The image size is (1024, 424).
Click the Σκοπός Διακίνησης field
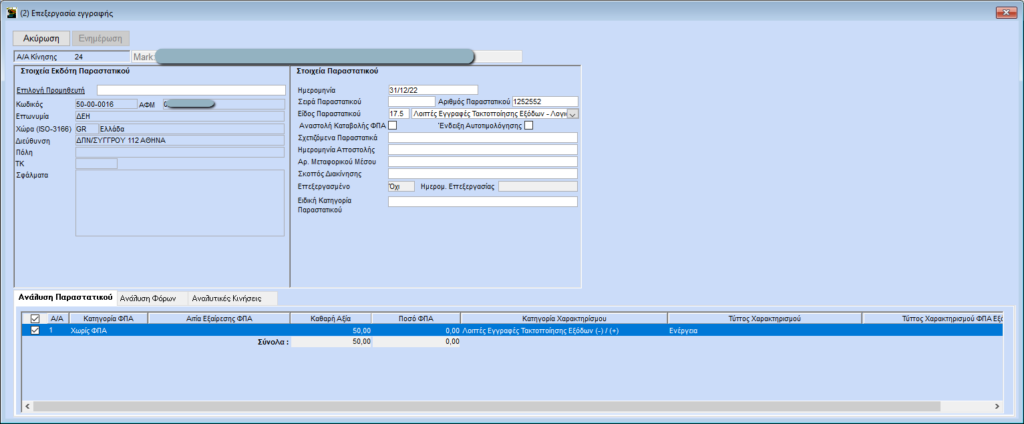[x=483, y=174]
